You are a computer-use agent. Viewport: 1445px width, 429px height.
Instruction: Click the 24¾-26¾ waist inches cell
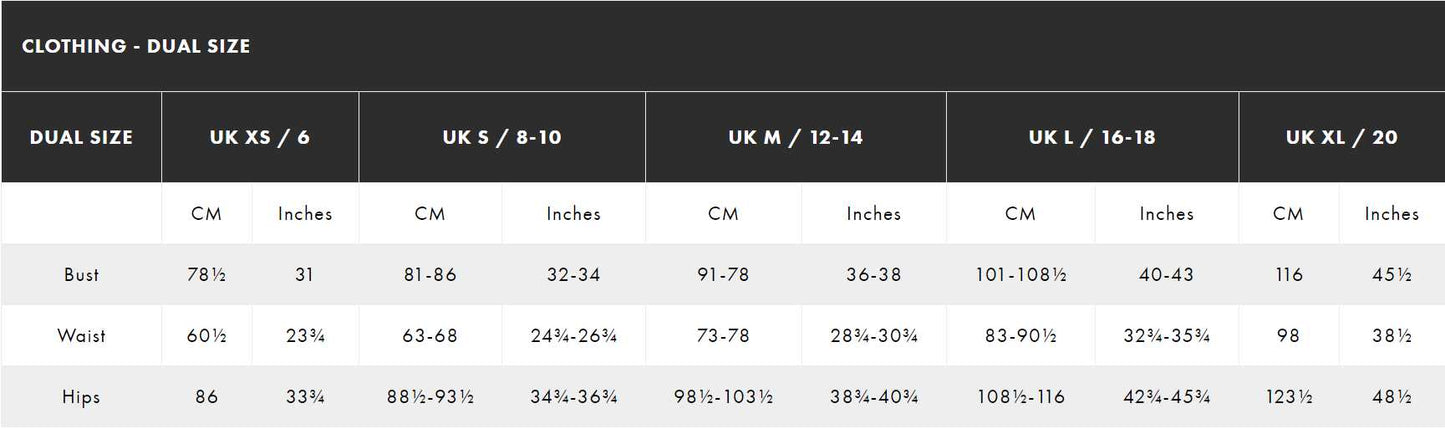click(574, 336)
